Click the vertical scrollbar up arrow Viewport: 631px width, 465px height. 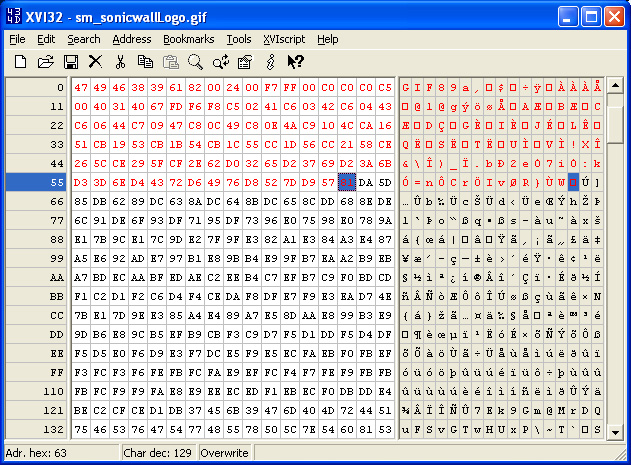tap(616, 86)
